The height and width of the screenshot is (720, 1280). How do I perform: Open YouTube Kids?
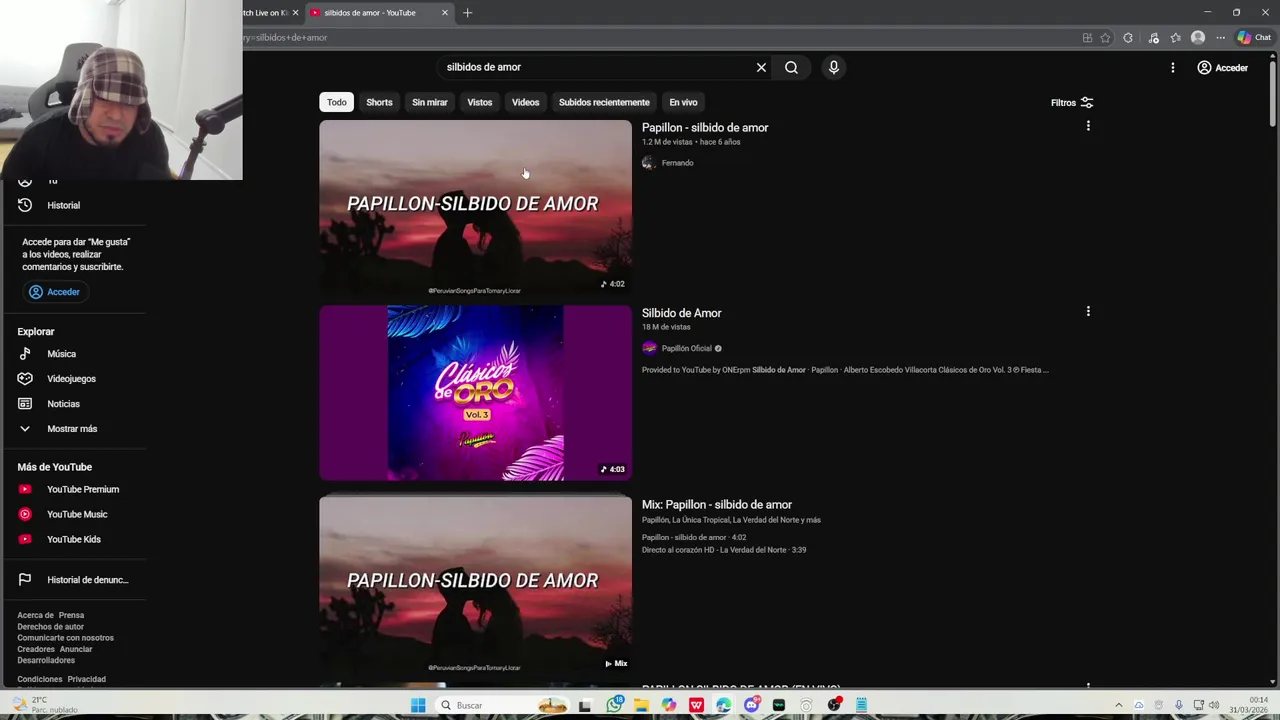tap(73, 539)
